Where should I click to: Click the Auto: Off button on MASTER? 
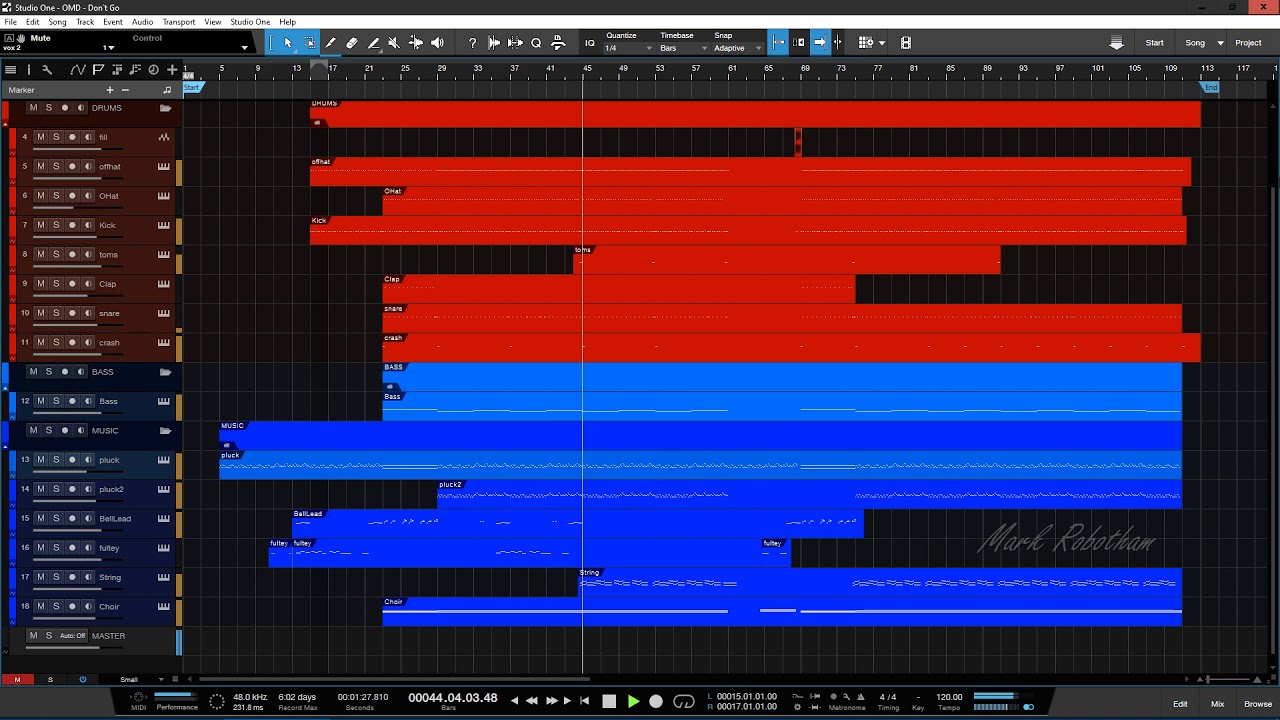[x=73, y=636]
